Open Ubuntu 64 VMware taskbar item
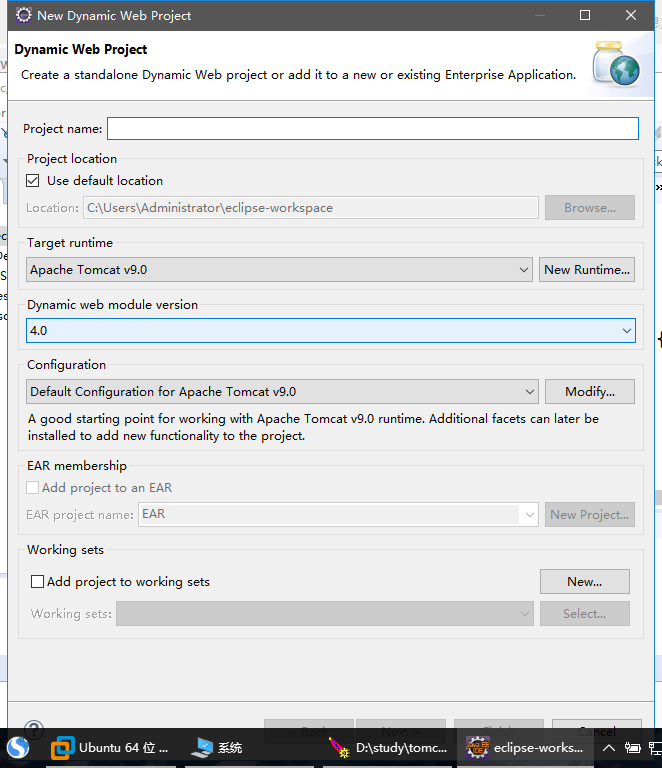Viewport: 662px width, 768px height. [x=110, y=748]
